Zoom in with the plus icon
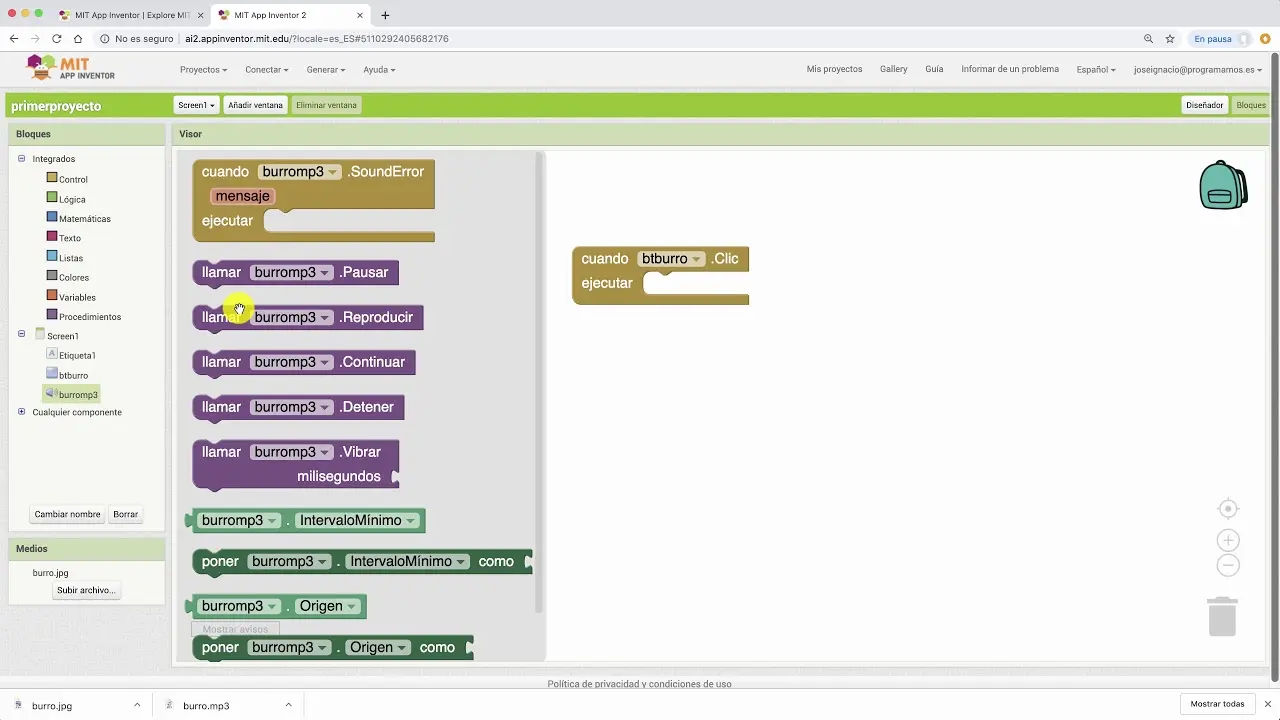This screenshot has width=1280, height=720. click(1228, 540)
